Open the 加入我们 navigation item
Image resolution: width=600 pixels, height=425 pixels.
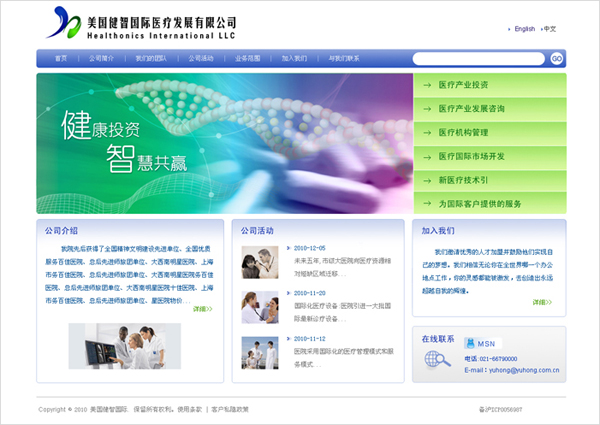[x=294, y=59]
